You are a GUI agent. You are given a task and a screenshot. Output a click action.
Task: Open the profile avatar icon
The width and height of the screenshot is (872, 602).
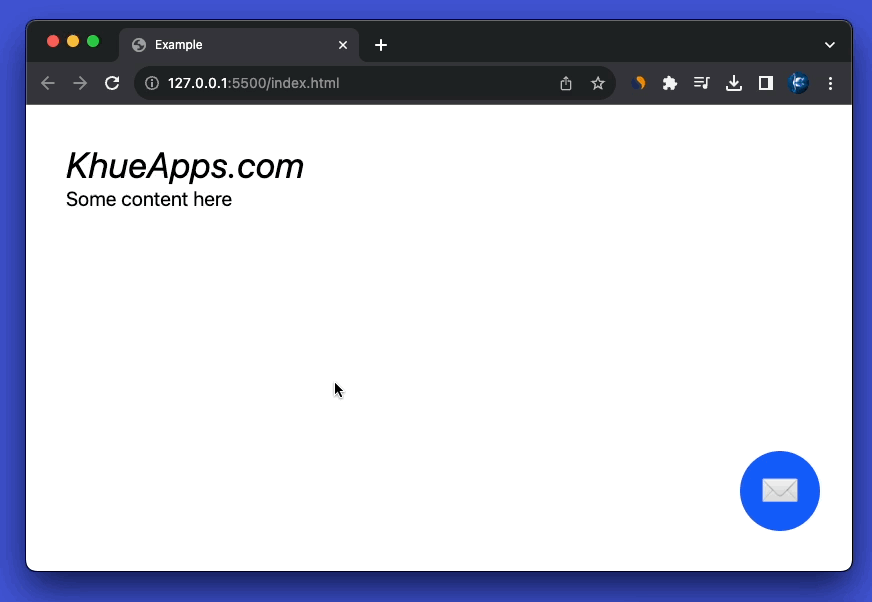click(x=798, y=83)
